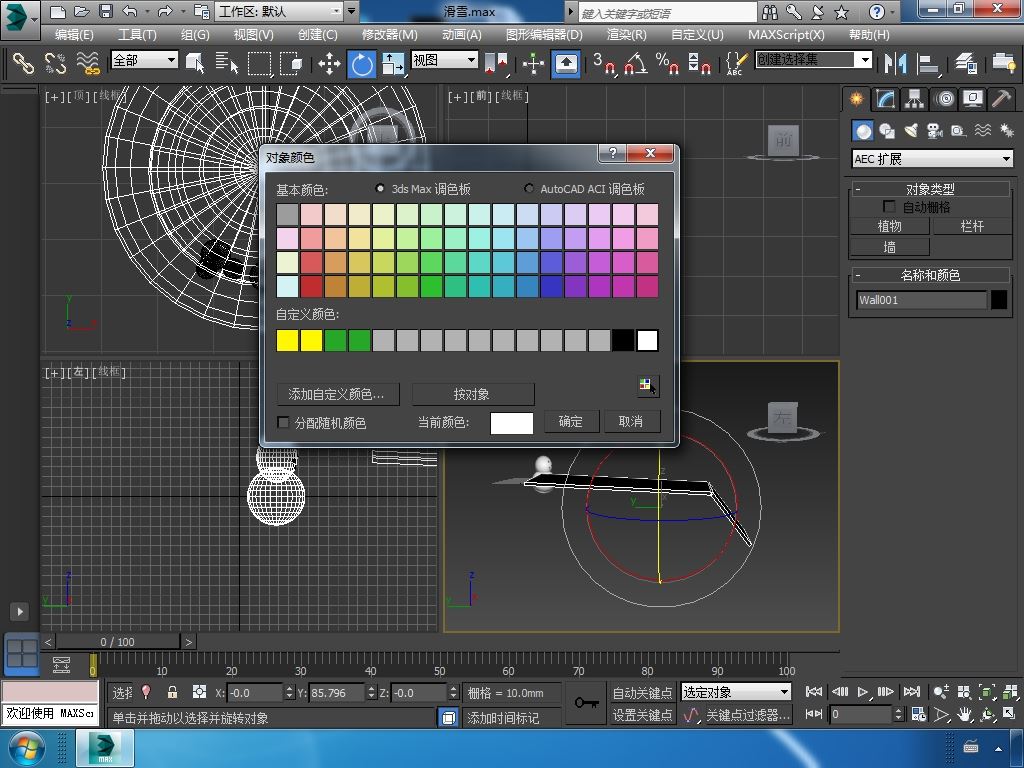
Task: Toggle the AutoGrid checkbox (自动栅格)
Action: pyautogui.click(x=889, y=206)
